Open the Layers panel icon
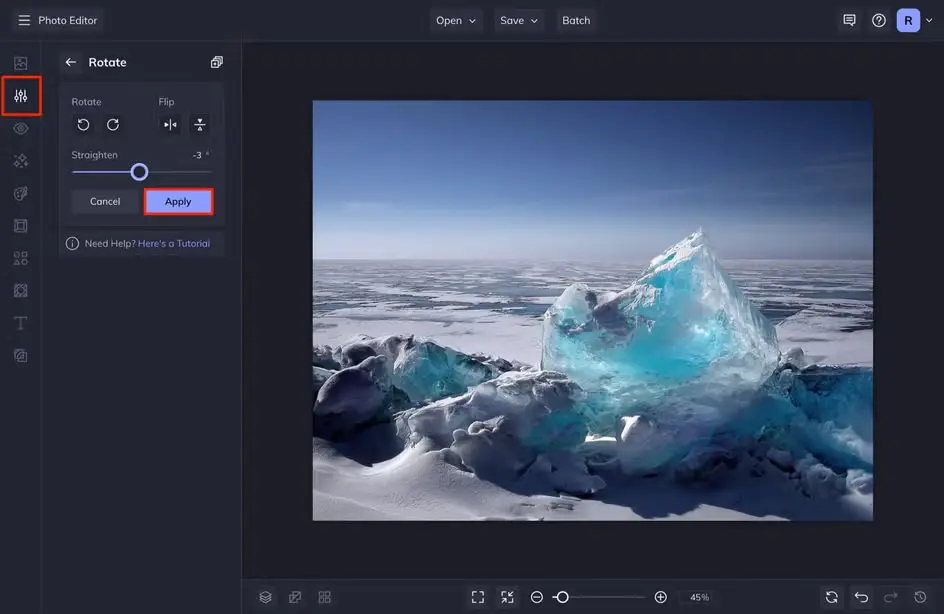 click(265, 597)
